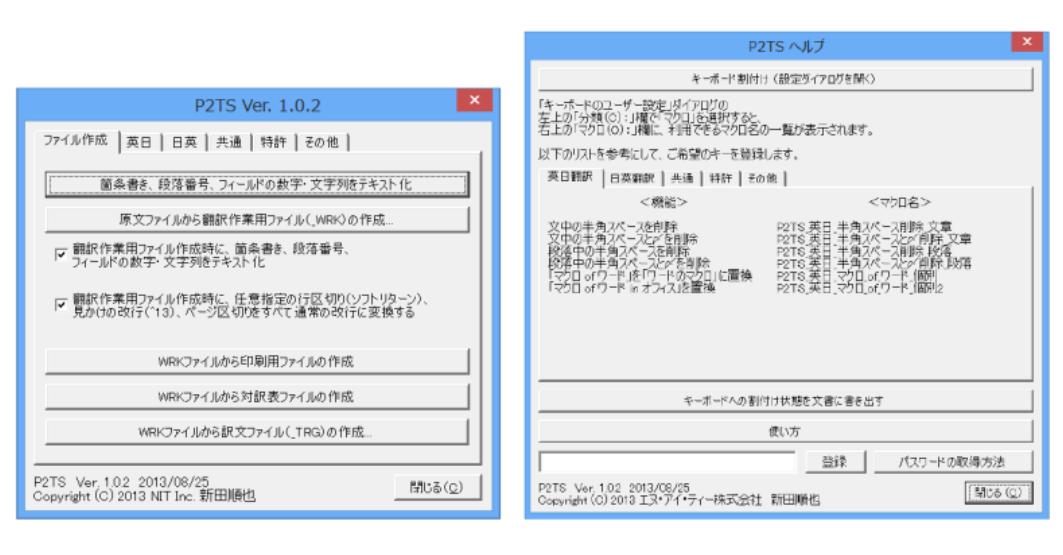Open the 日英 tab in main window
Screen dimensions: 1063x555
[183, 142]
